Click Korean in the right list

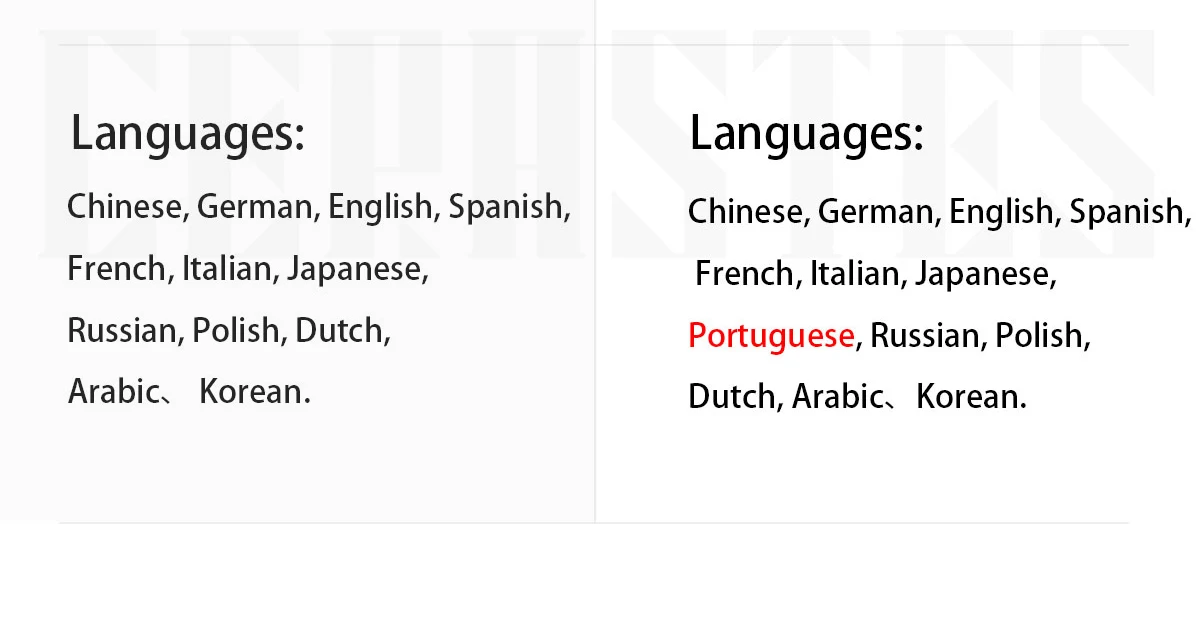[x=968, y=397]
